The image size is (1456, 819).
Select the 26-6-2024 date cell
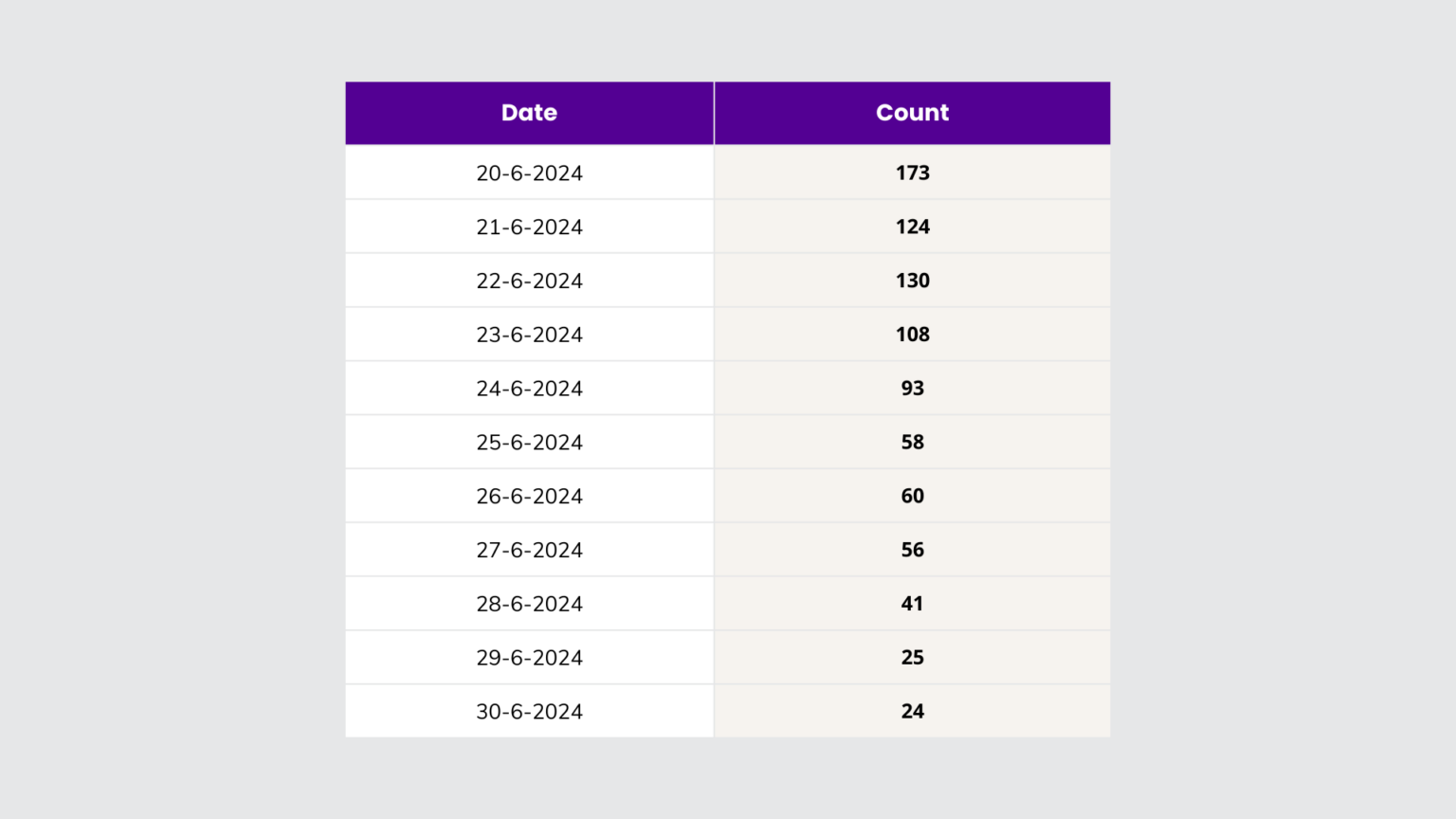(x=529, y=496)
